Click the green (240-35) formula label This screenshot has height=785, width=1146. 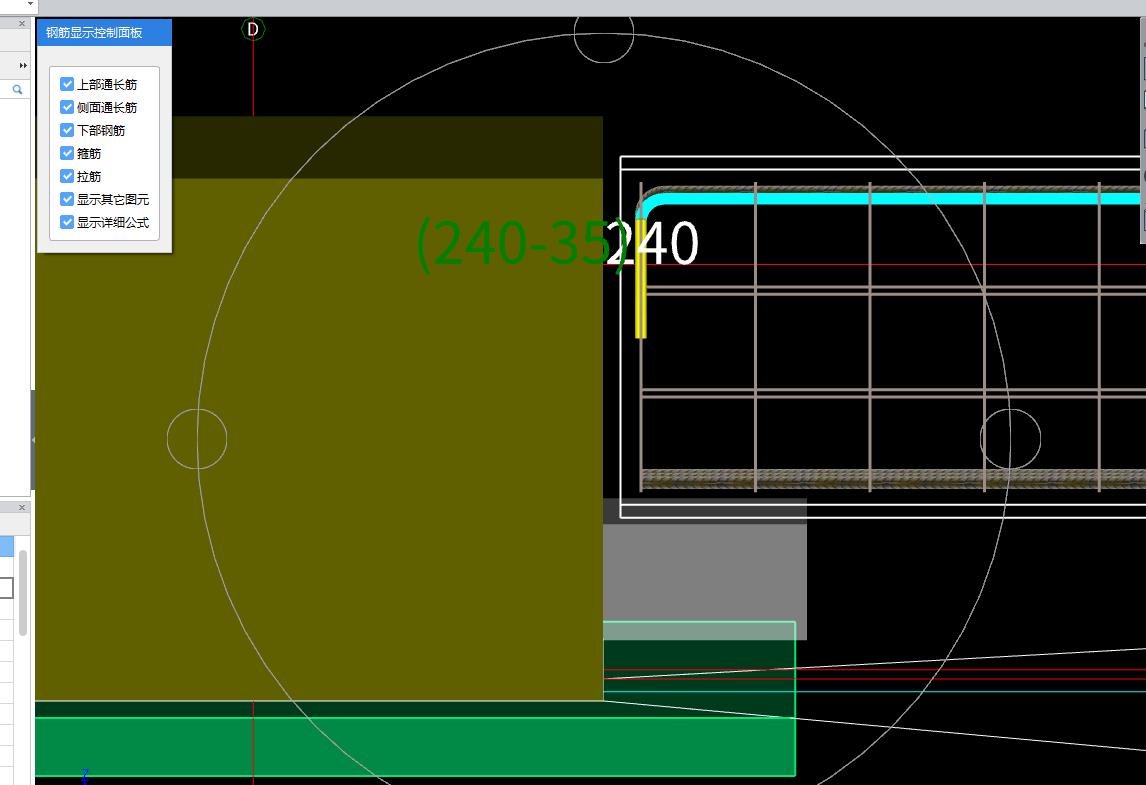pyautogui.click(x=515, y=245)
